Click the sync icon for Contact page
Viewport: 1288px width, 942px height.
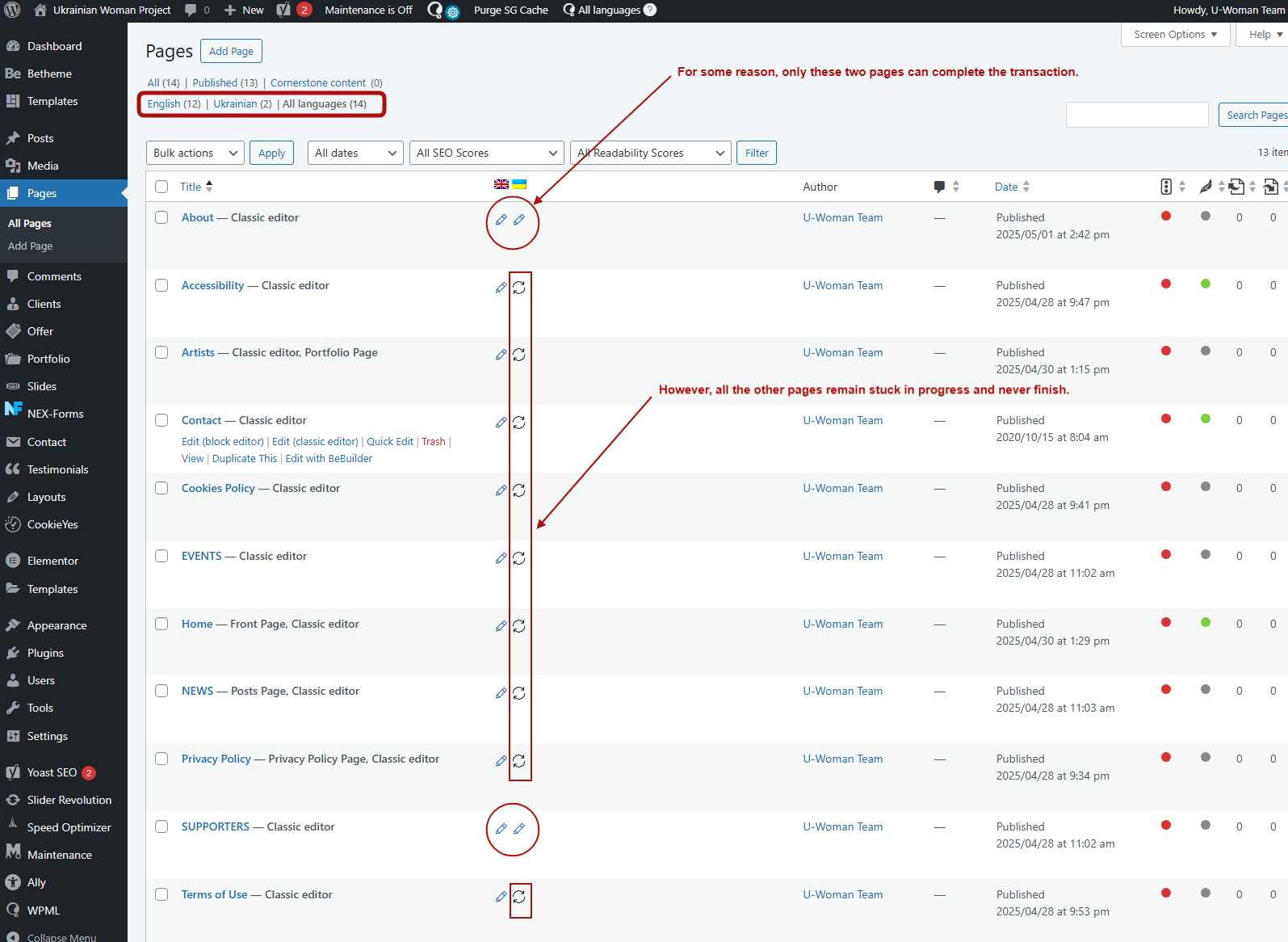tap(519, 423)
